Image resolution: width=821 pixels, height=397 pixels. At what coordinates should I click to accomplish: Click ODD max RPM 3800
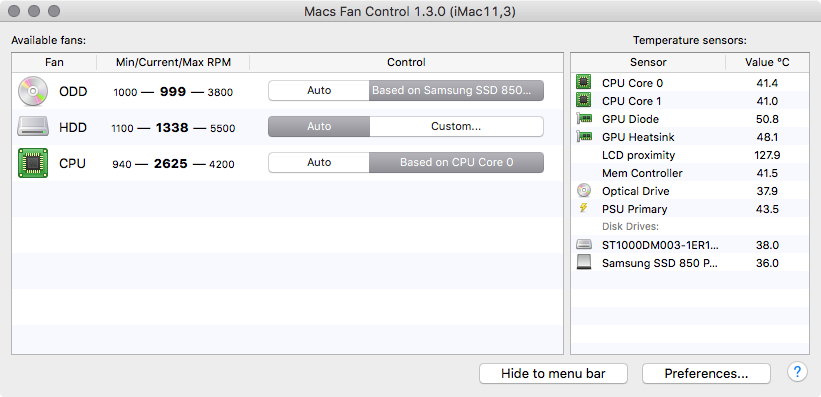(220, 93)
